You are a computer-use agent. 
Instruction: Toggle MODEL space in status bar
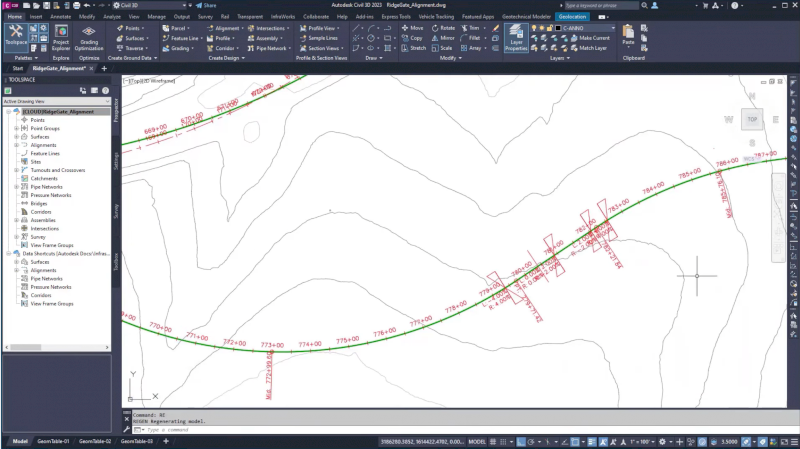point(477,441)
